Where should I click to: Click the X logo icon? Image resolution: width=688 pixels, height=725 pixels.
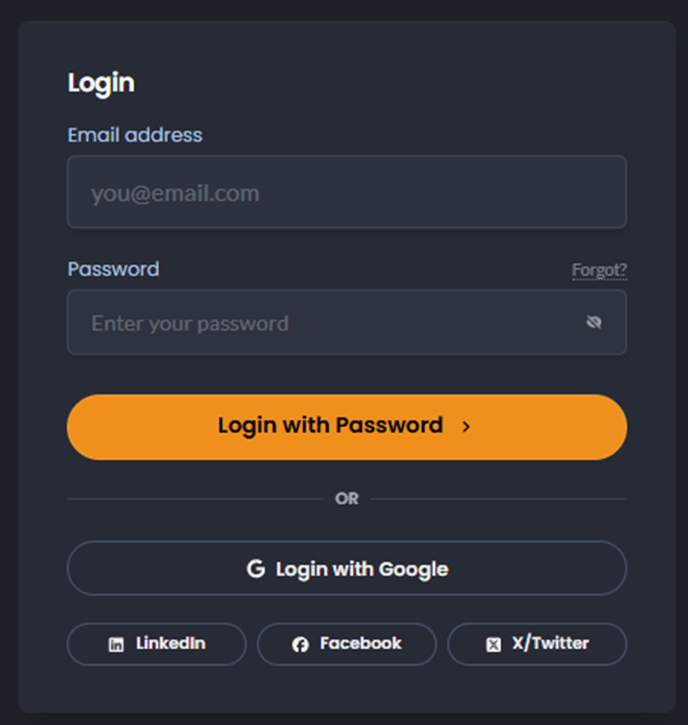(x=493, y=644)
